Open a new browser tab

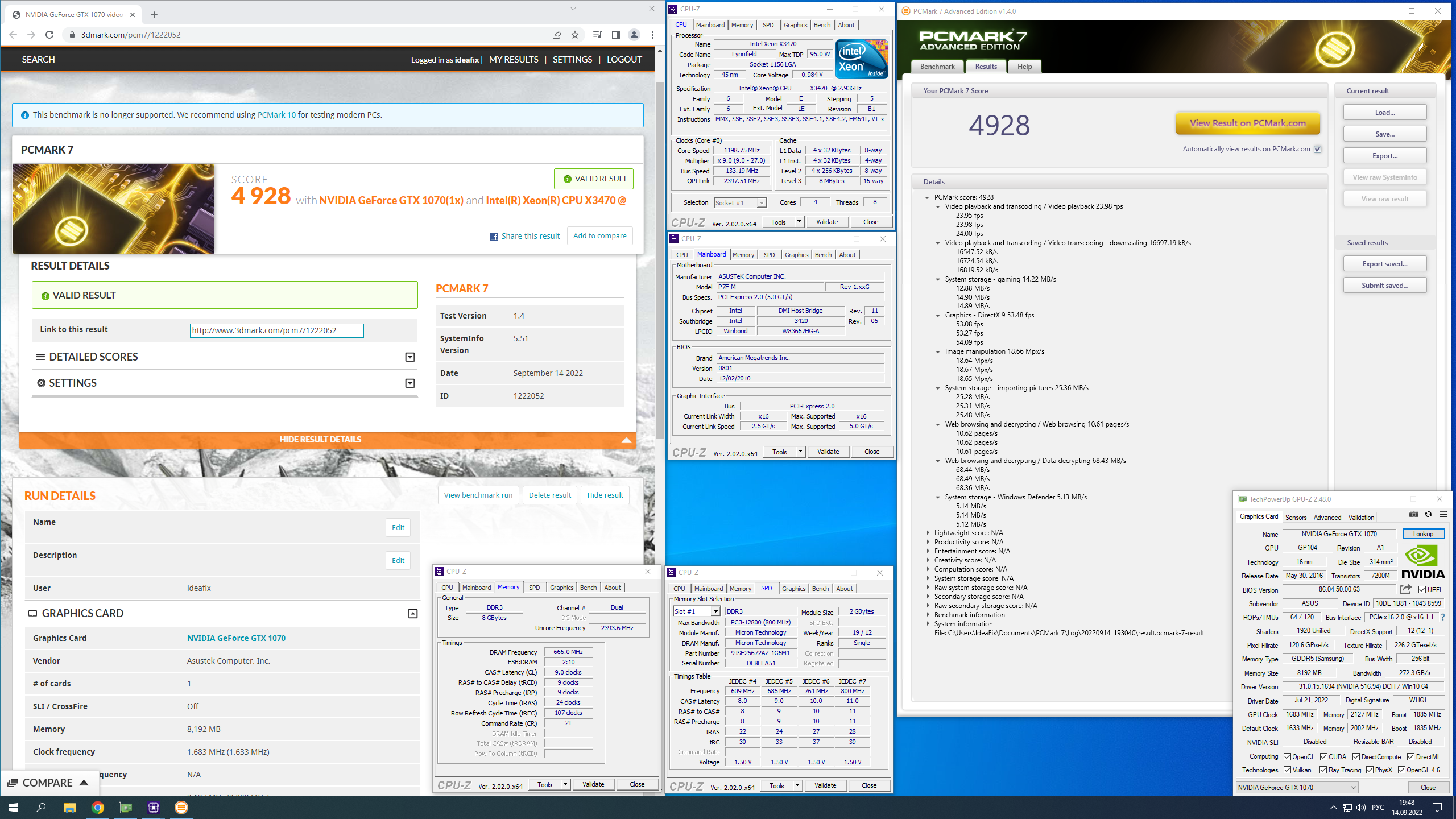pos(154,15)
